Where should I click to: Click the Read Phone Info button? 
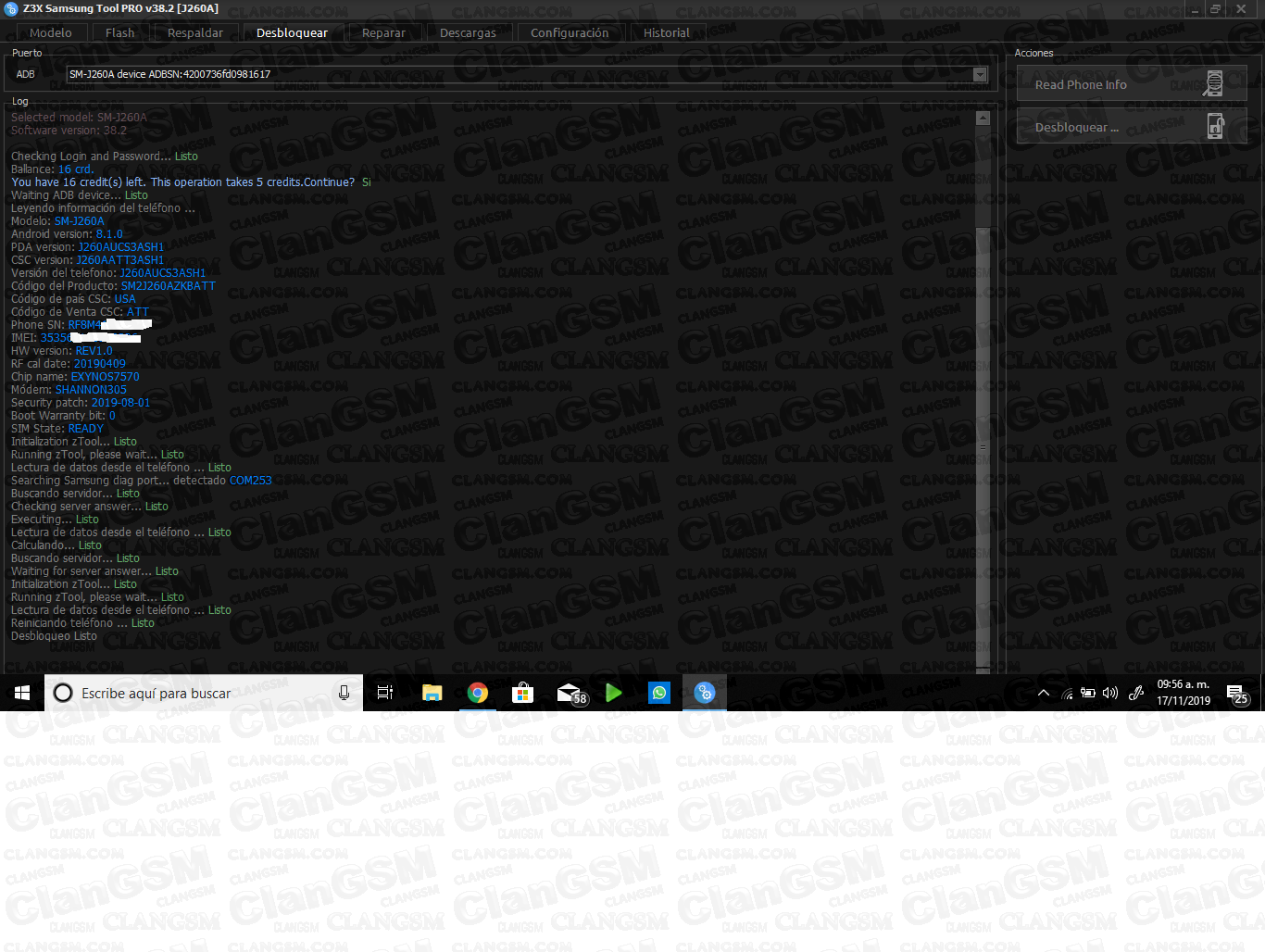[1132, 84]
